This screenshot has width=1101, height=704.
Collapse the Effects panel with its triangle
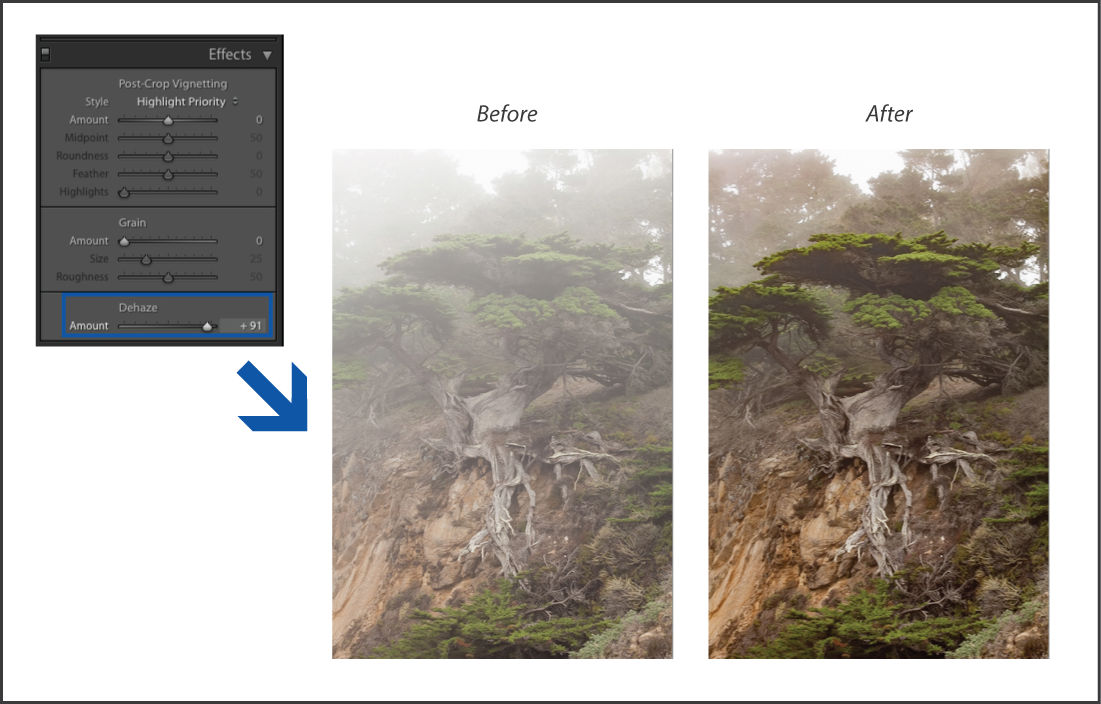266,55
